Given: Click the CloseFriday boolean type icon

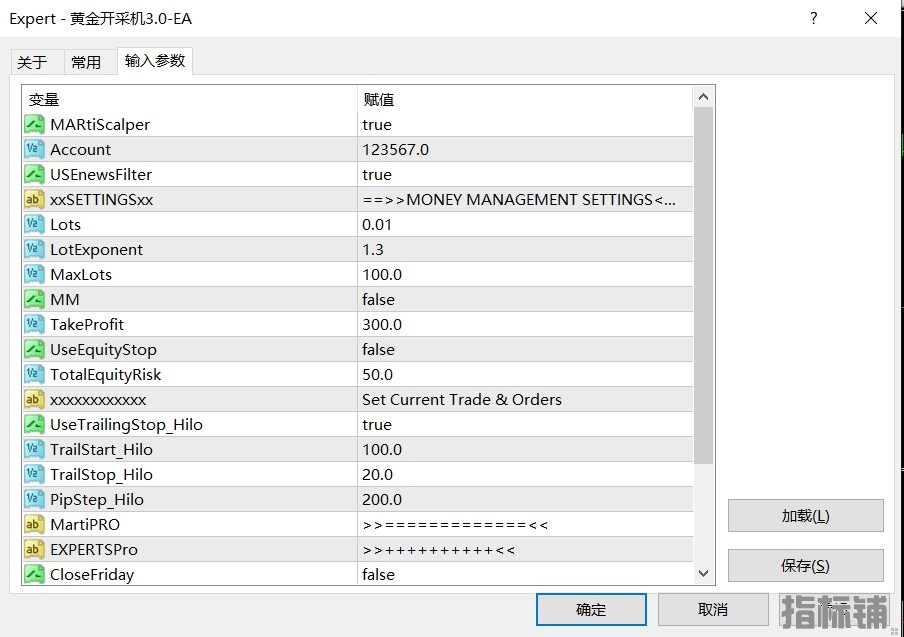Looking at the screenshot, I should pos(34,574).
